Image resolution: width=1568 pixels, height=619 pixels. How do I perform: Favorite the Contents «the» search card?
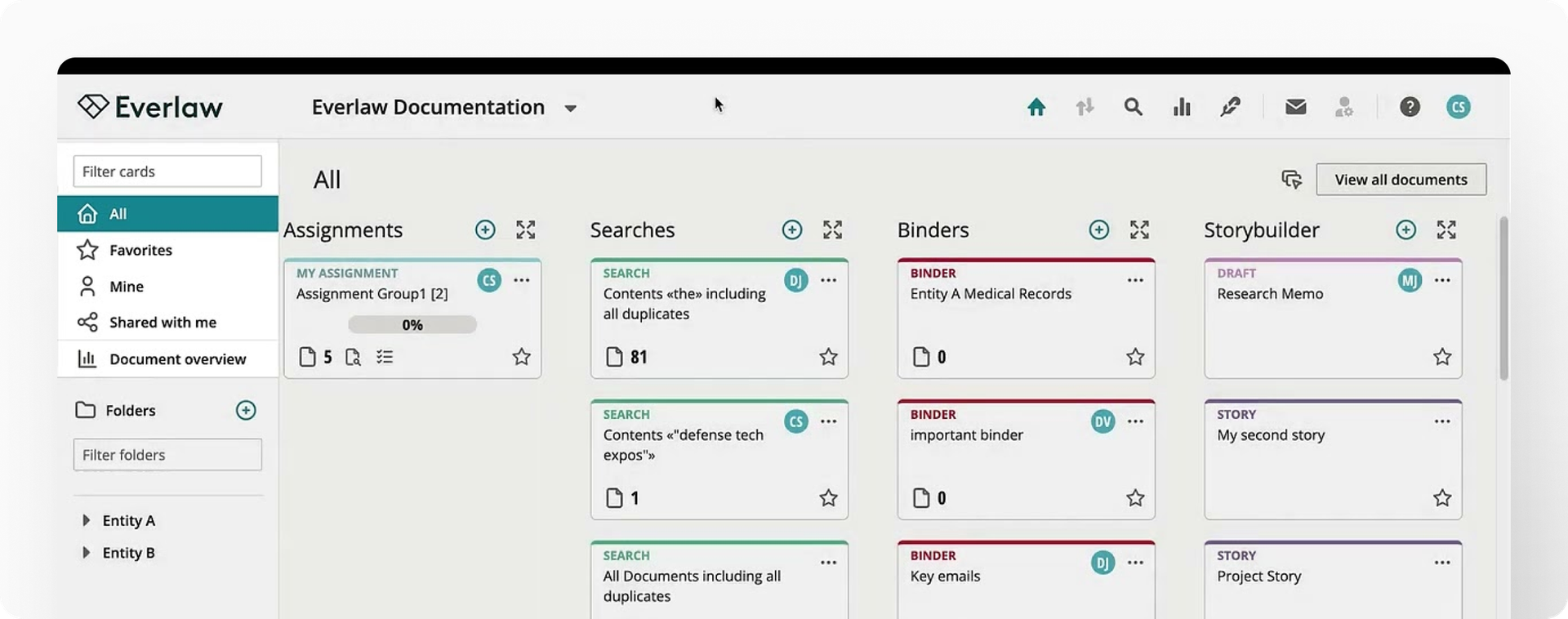[x=828, y=357]
